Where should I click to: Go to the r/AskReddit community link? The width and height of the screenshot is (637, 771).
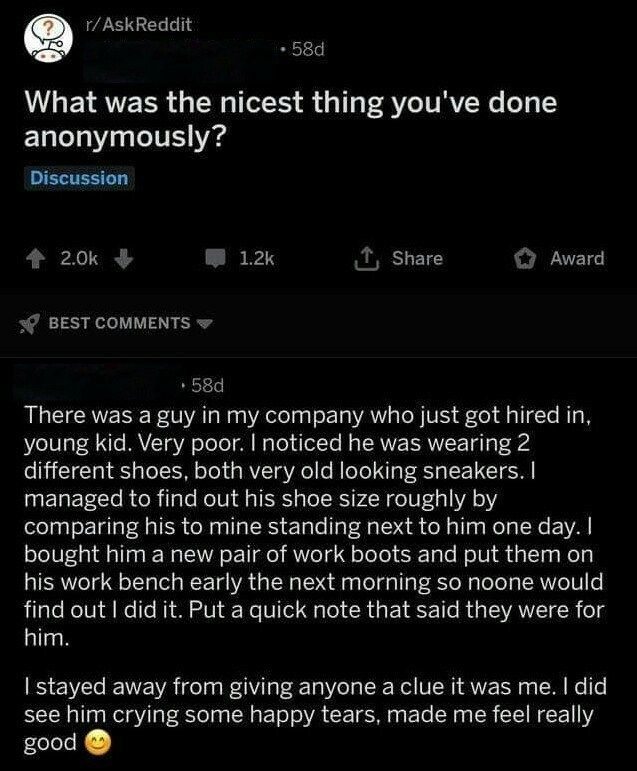pyautogui.click(x=137, y=19)
